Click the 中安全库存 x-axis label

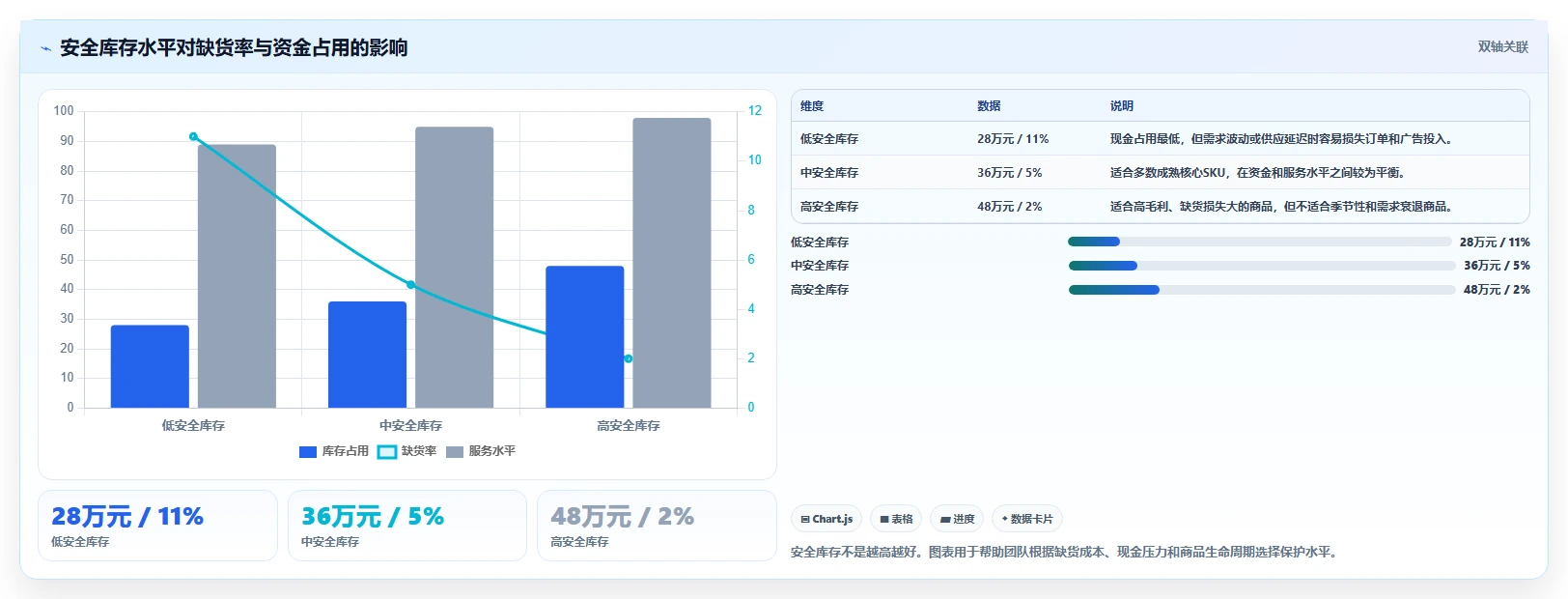tap(410, 425)
